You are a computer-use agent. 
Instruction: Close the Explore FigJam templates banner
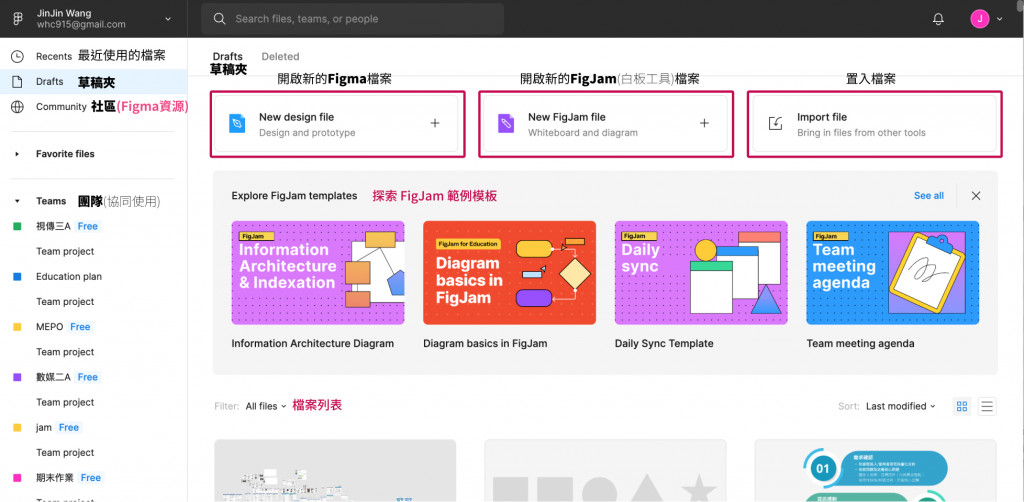pos(976,196)
